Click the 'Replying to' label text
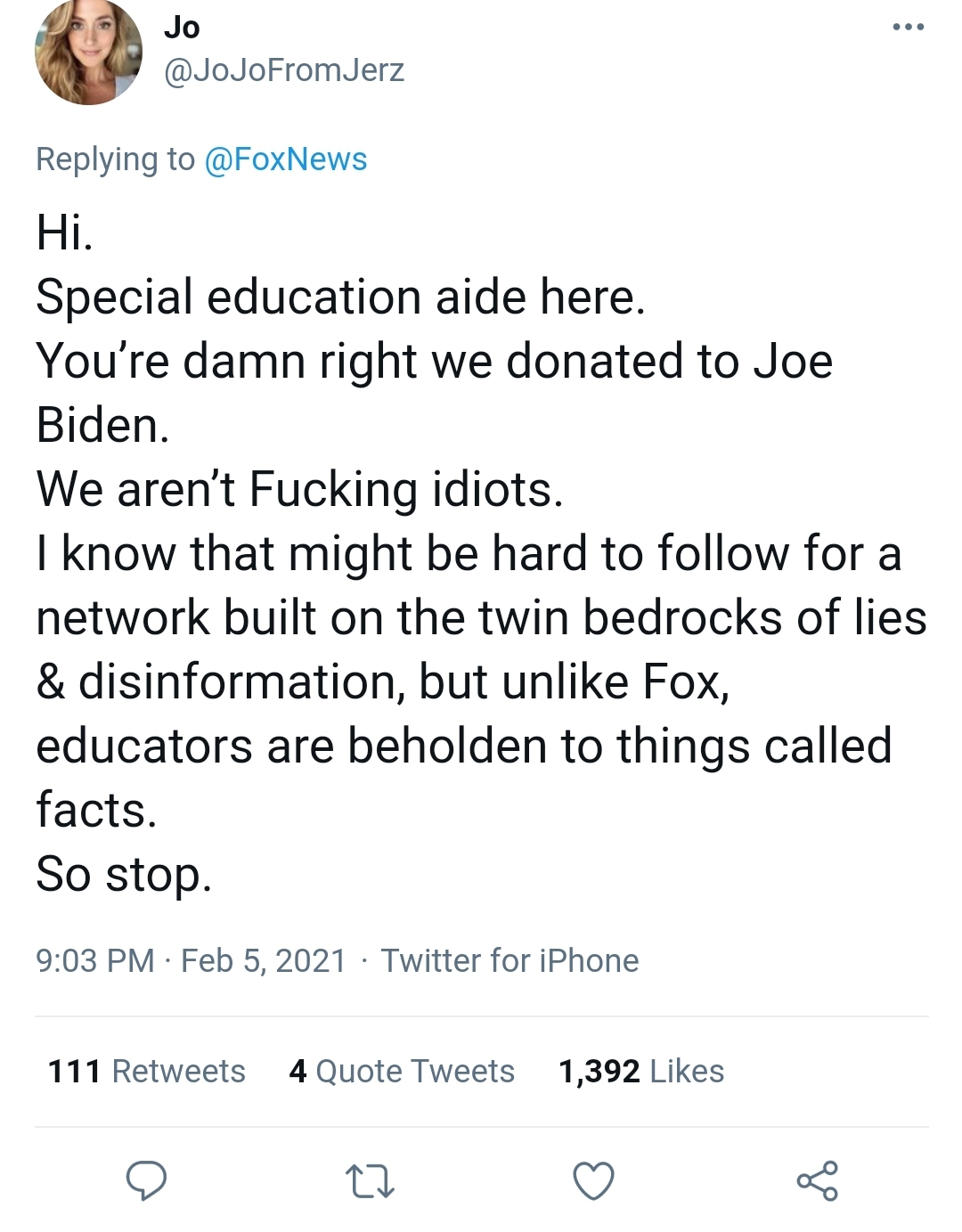 [x=115, y=159]
